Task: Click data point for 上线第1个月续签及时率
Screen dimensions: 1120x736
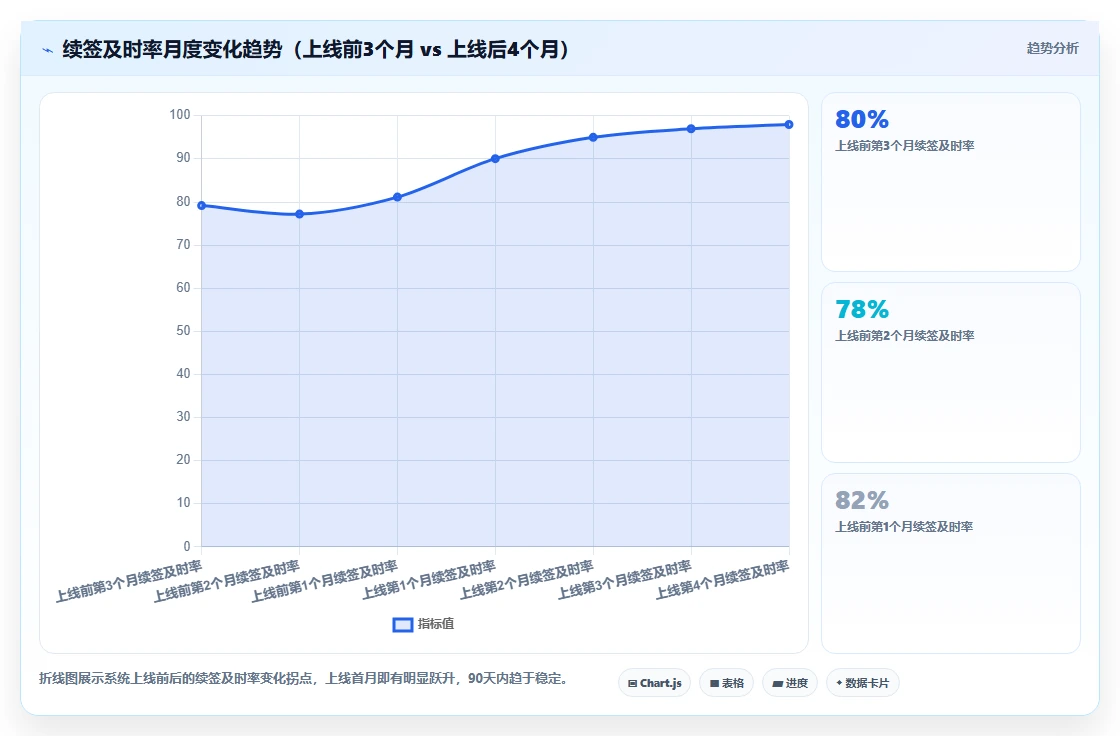Action: tap(495, 159)
